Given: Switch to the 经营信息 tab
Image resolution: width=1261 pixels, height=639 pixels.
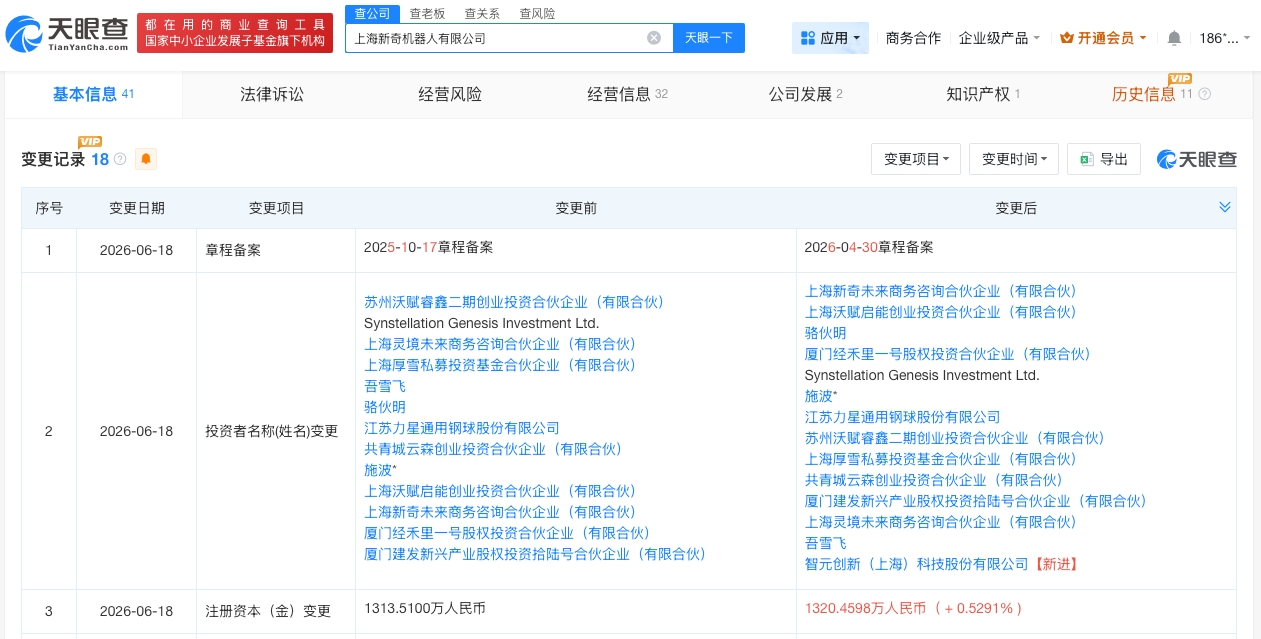Looking at the screenshot, I should 627,94.
